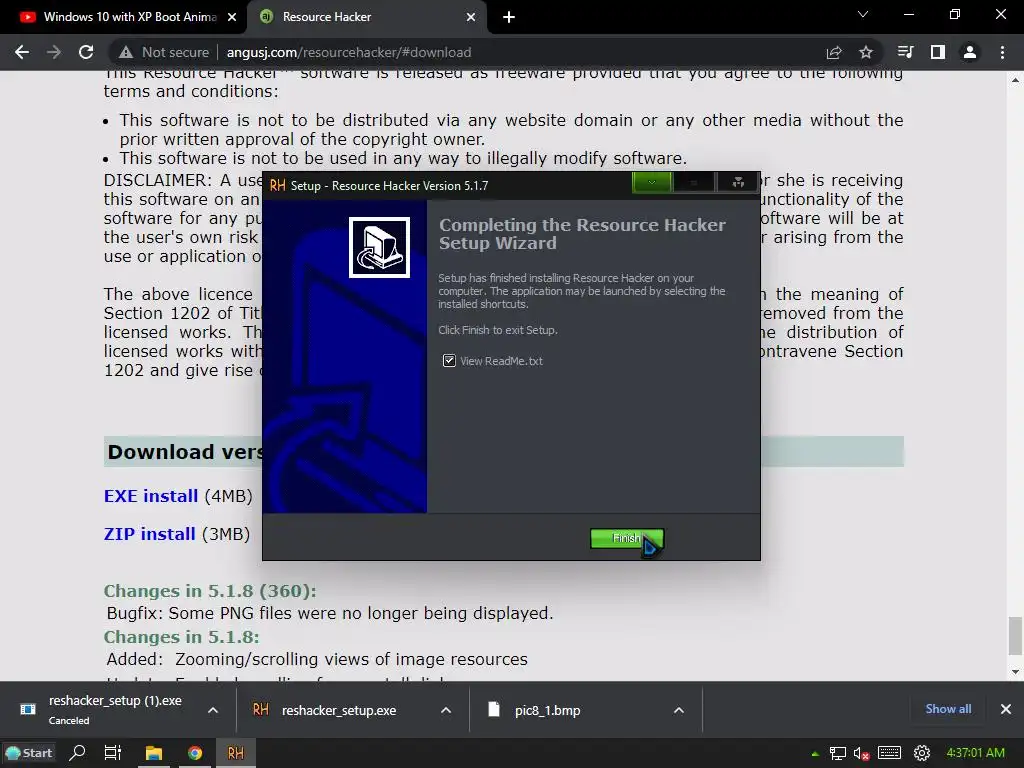The image size is (1024, 768).
Task: Expand options for reshacker_setup.exe download
Action: point(446,710)
